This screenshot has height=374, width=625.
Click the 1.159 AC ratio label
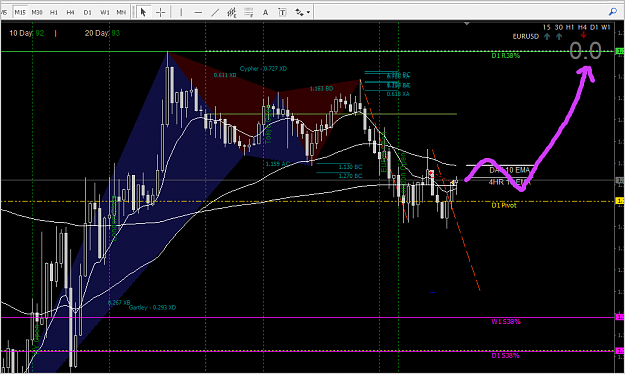click(x=278, y=164)
